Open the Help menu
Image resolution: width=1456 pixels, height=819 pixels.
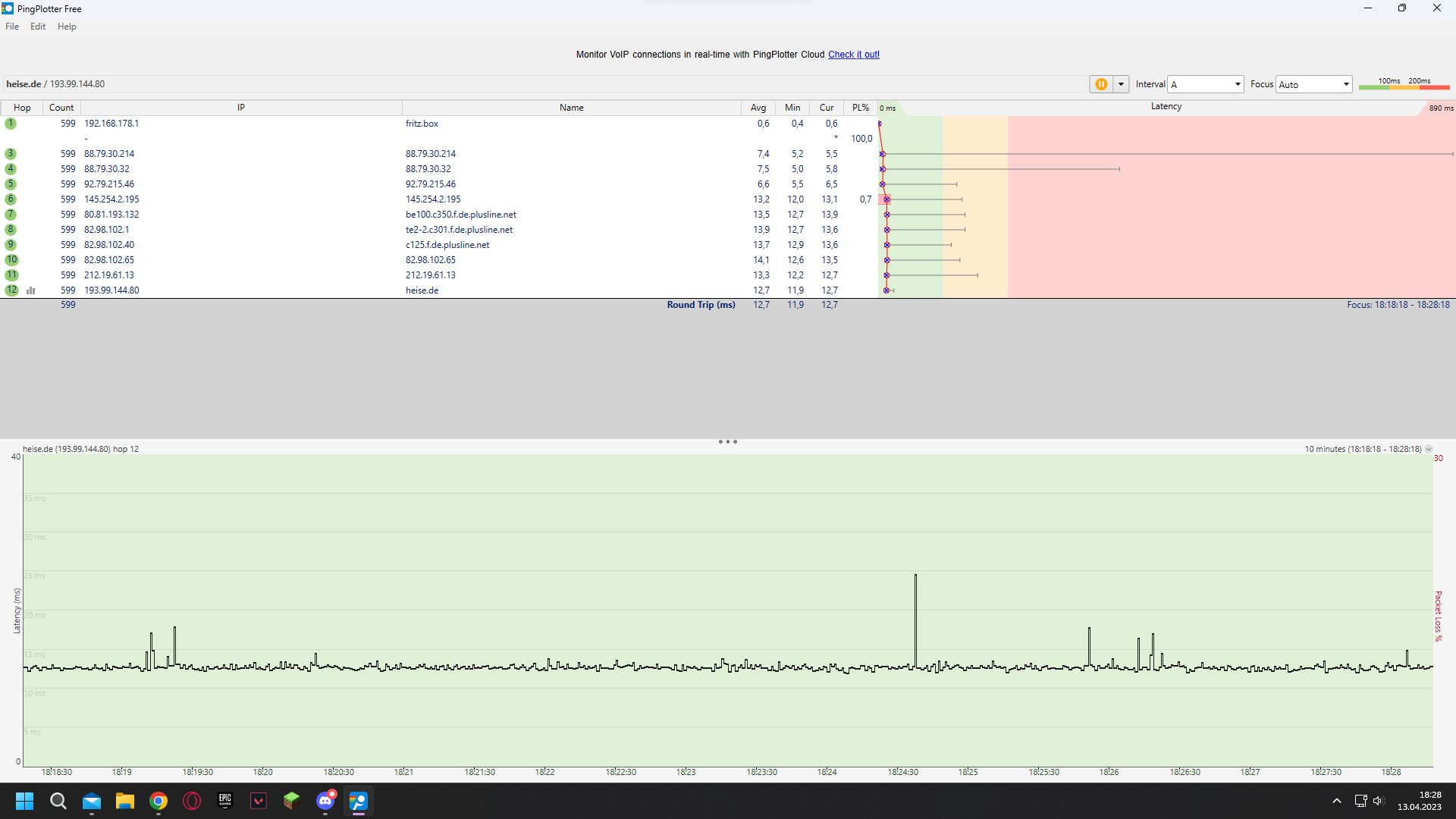(67, 27)
